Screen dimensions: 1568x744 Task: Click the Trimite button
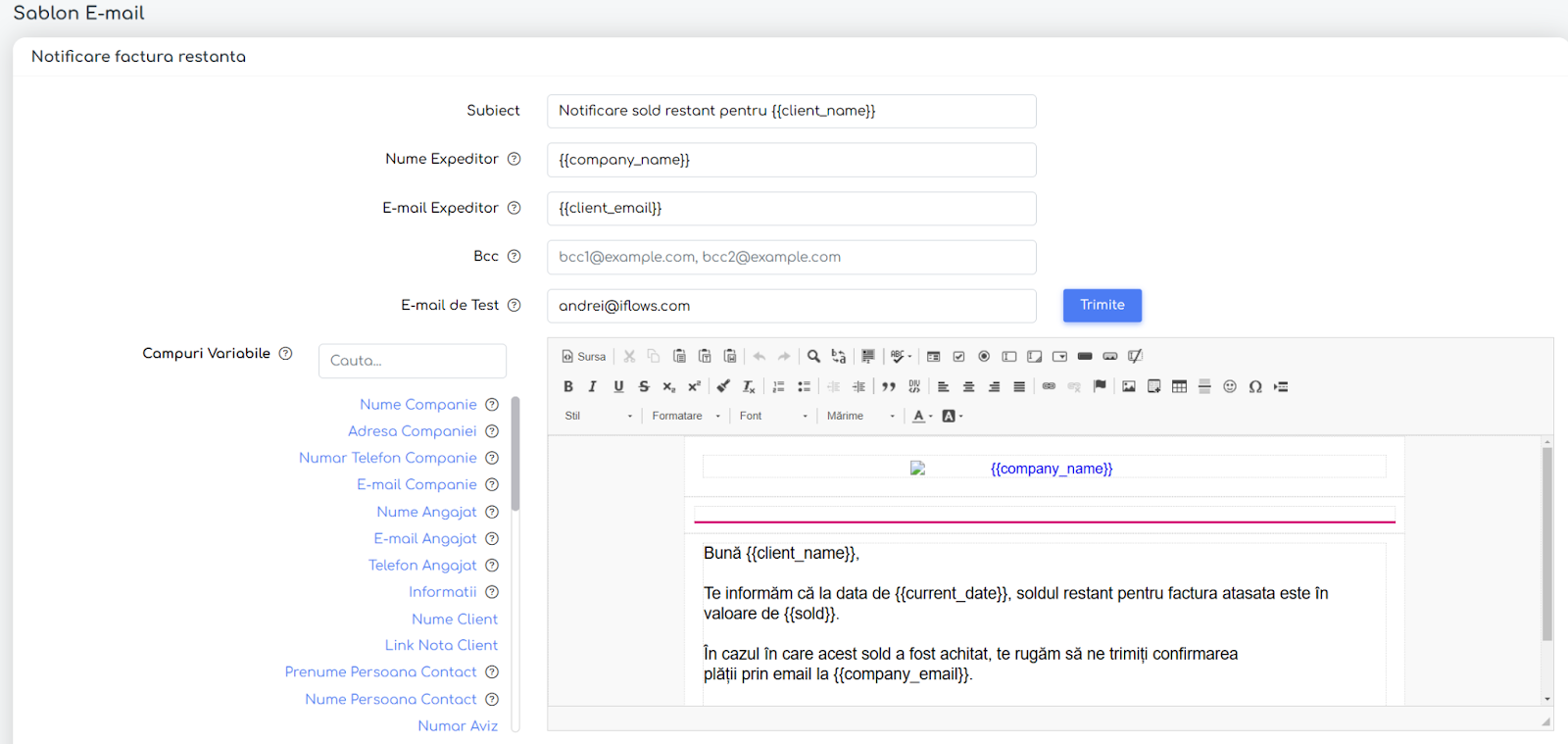click(1102, 305)
